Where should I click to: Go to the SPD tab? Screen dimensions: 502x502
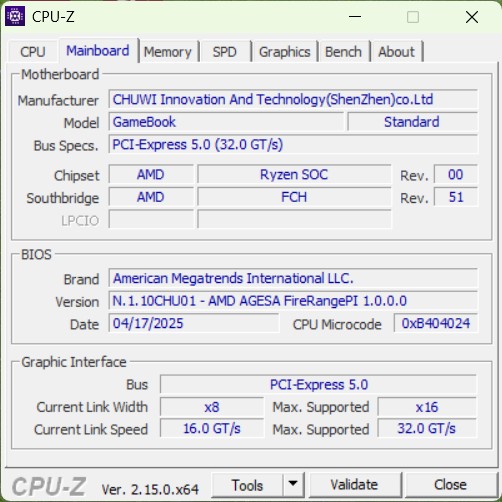click(225, 52)
